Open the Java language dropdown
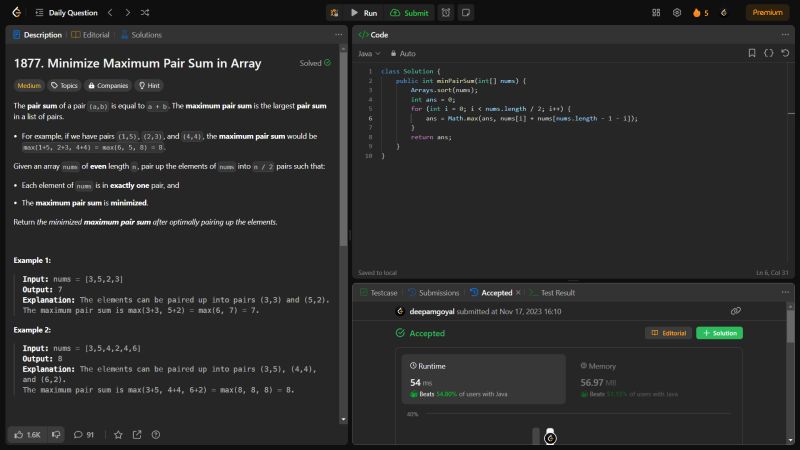This screenshot has height=450, width=800. [x=369, y=54]
